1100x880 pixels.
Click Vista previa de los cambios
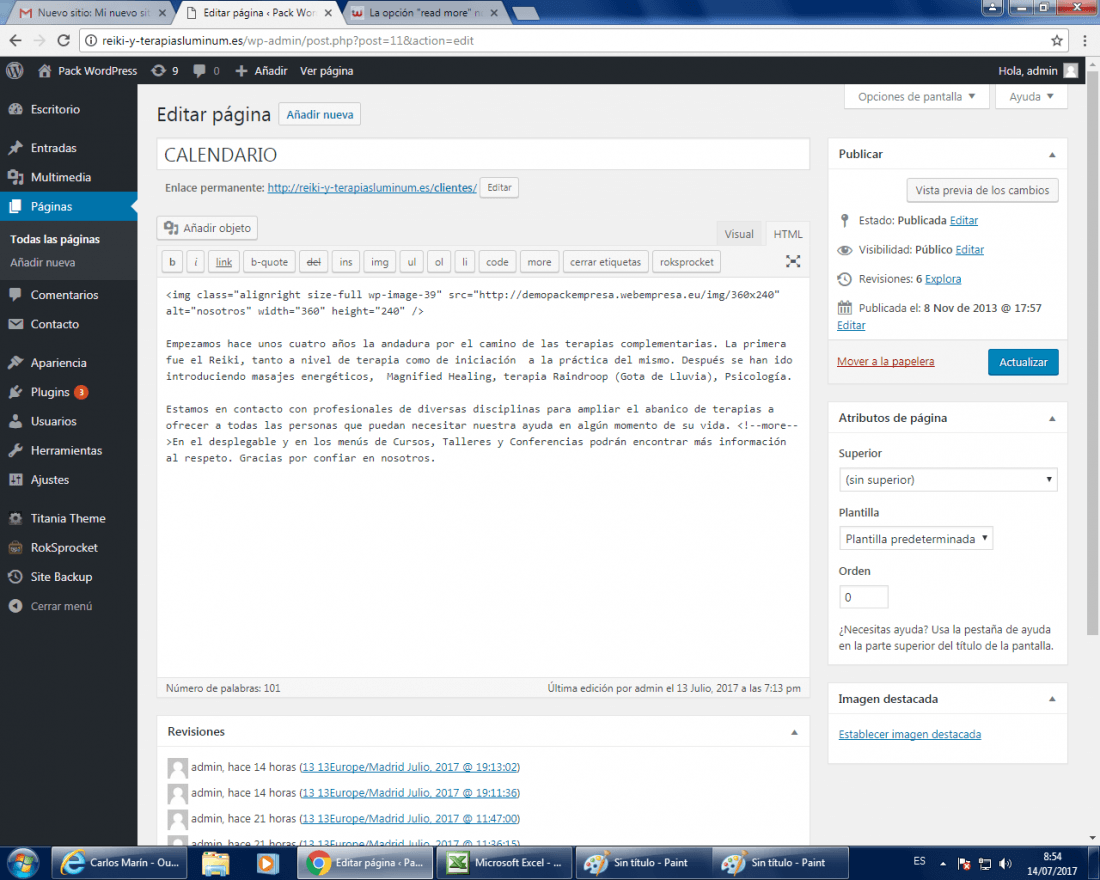pos(981,190)
